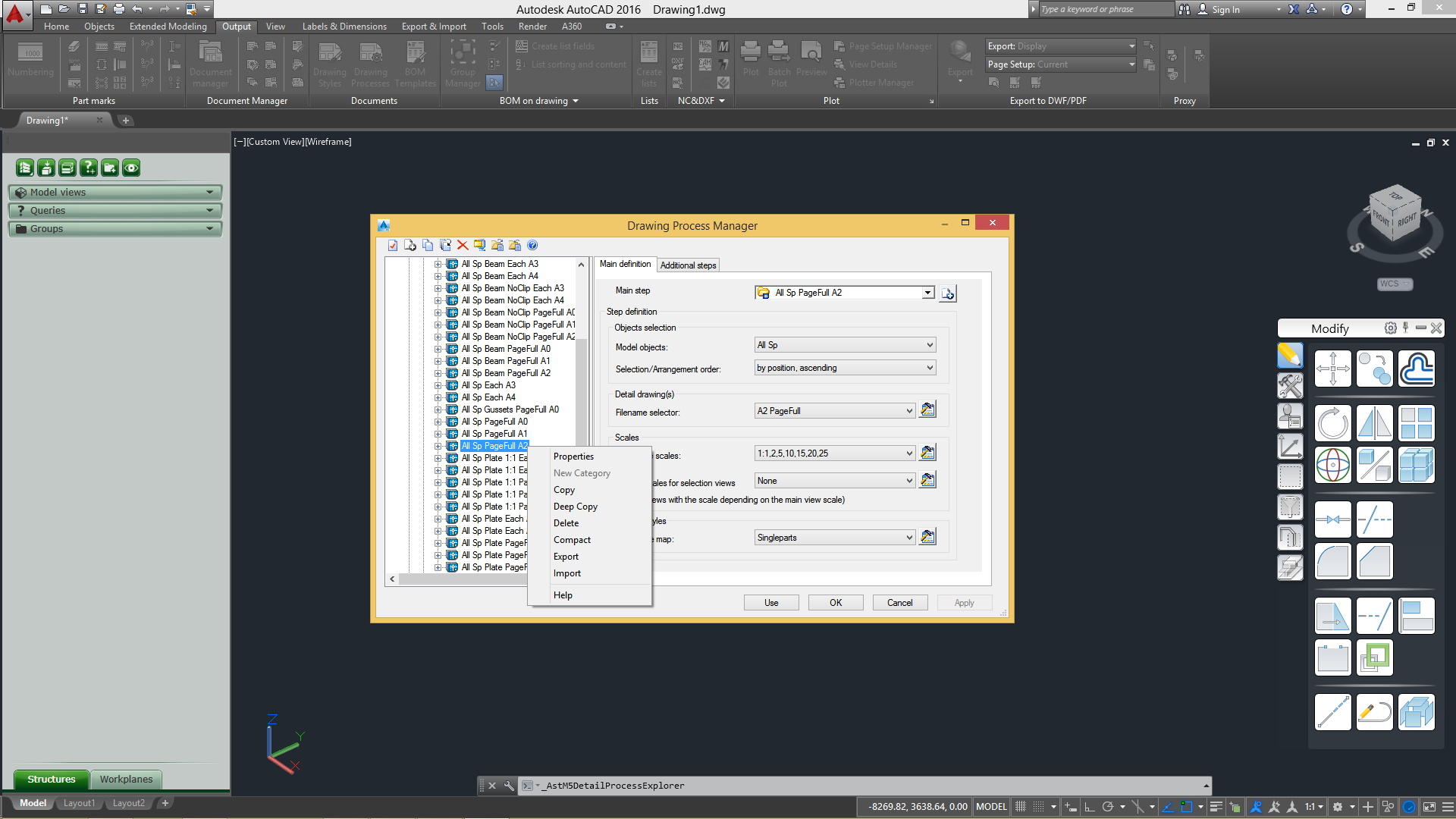This screenshot has width=1456, height=819.
Task: Open the Help question-mark icon in the dialog toolbar
Action: pos(533,245)
